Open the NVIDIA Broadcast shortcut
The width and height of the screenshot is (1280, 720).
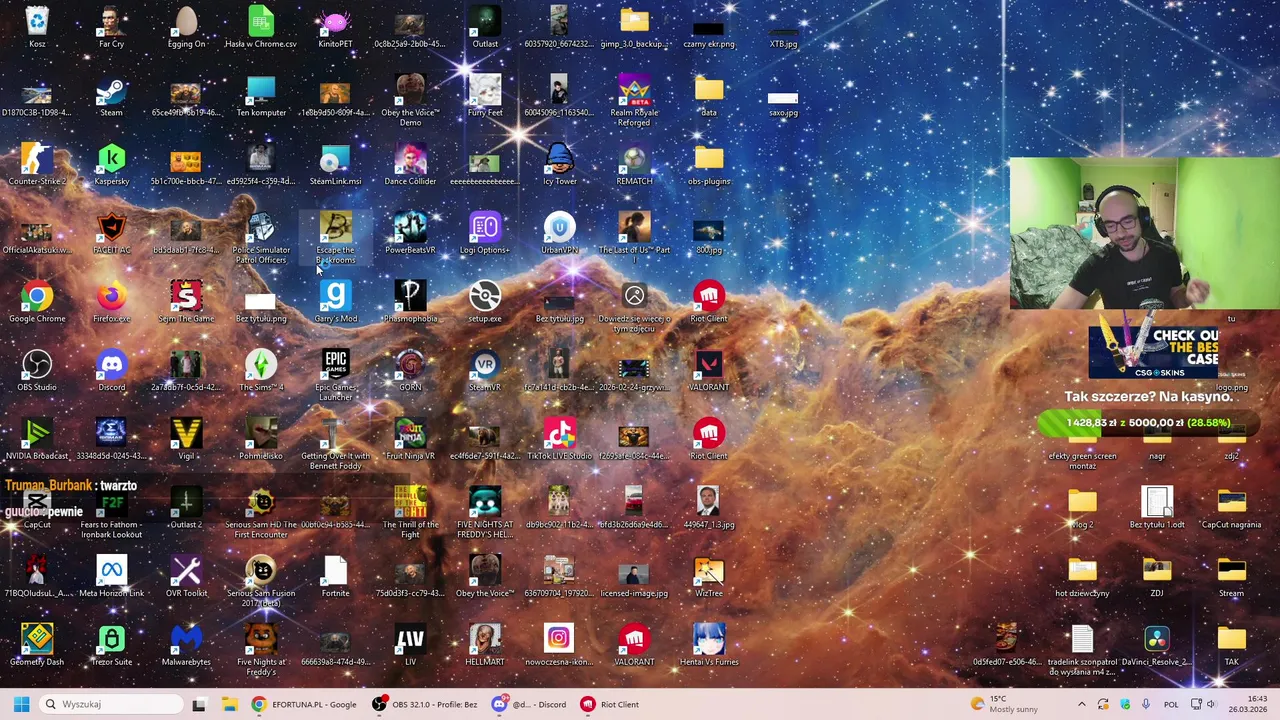[37, 440]
